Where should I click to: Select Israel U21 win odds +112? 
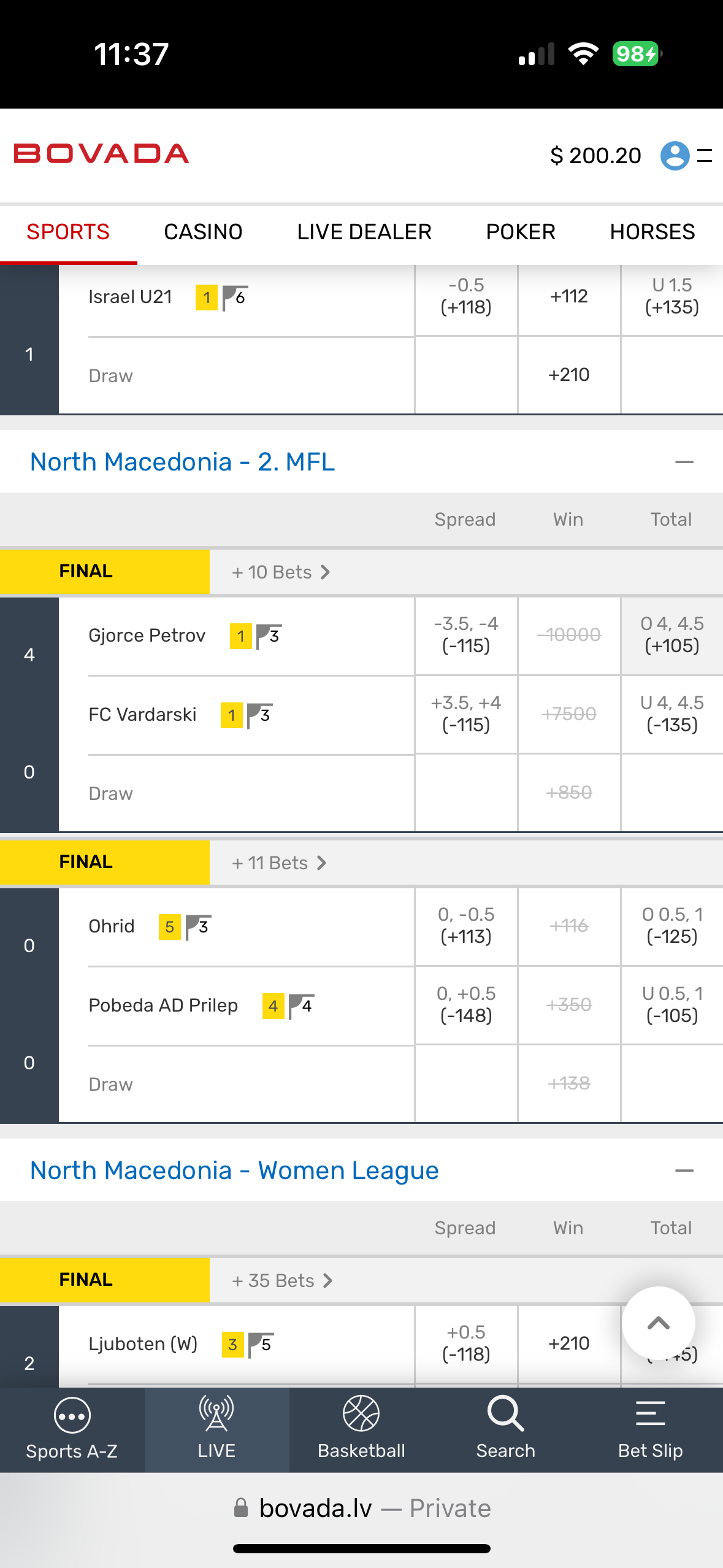coord(569,297)
